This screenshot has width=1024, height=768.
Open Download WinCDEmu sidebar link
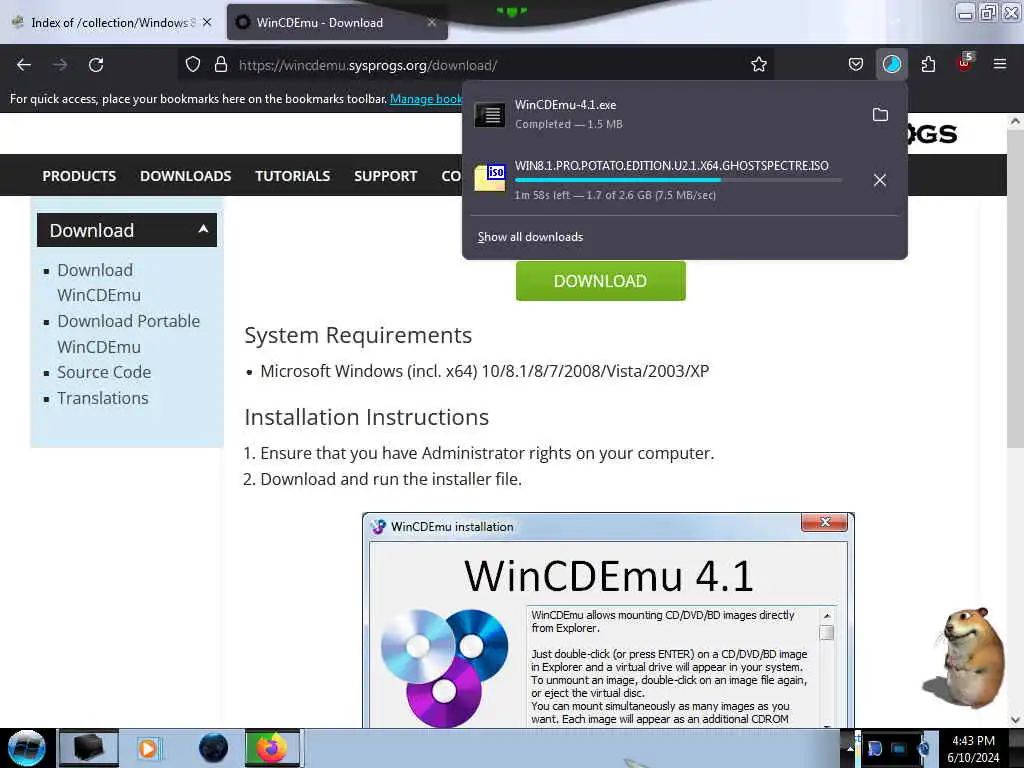pos(99,283)
